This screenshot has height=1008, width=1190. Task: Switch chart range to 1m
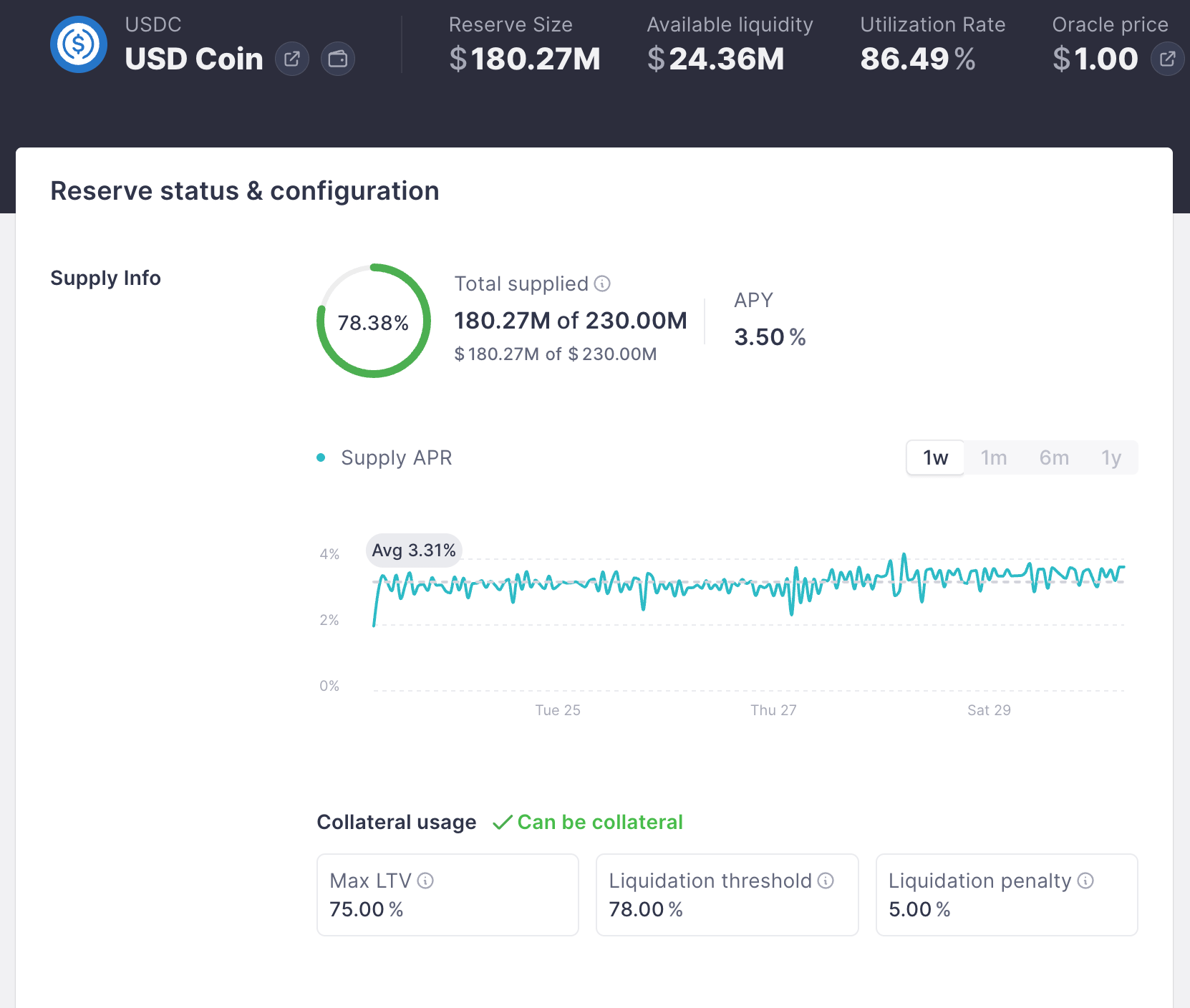[994, 457]
